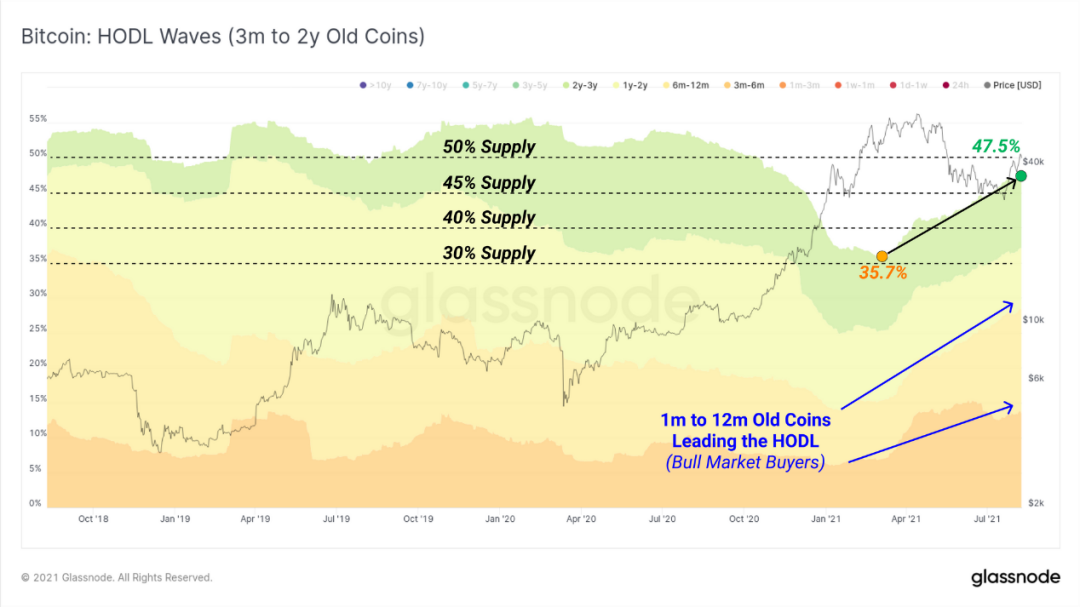Viewport: 1080px width, 607px height.
Task: Enable the 1d-1w legend series
Action: [908, 85]
